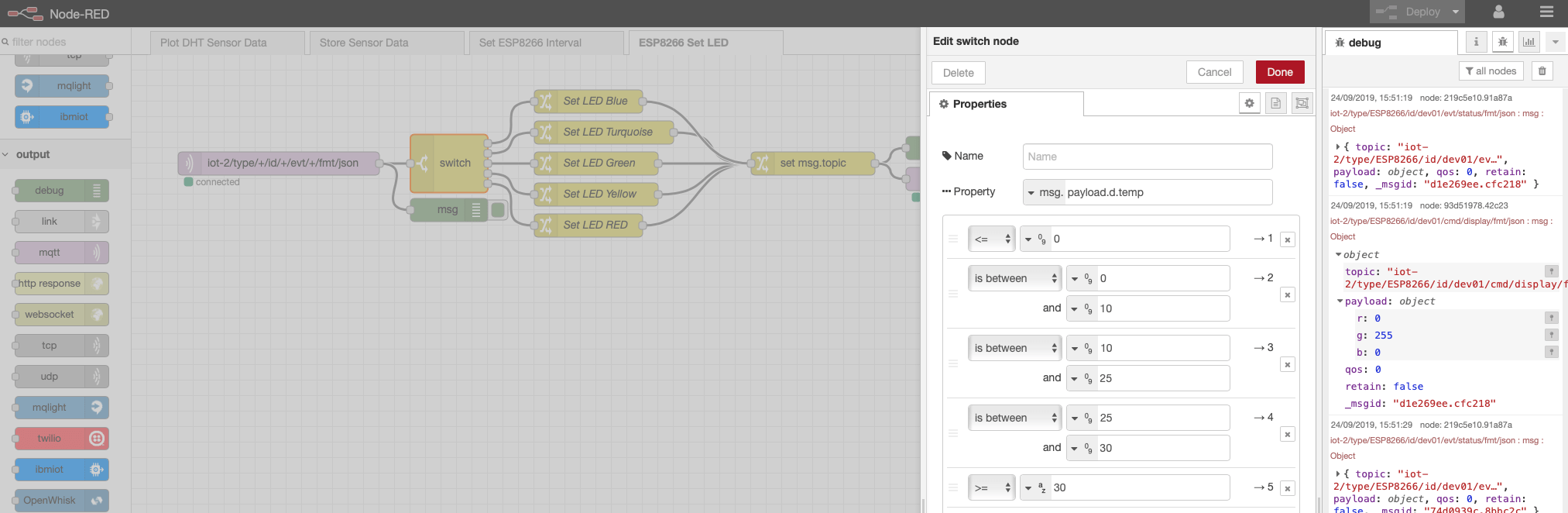Open the Deploy options dropdown arrow
Screen dimensions: 1568x513
coord(1456,12)
